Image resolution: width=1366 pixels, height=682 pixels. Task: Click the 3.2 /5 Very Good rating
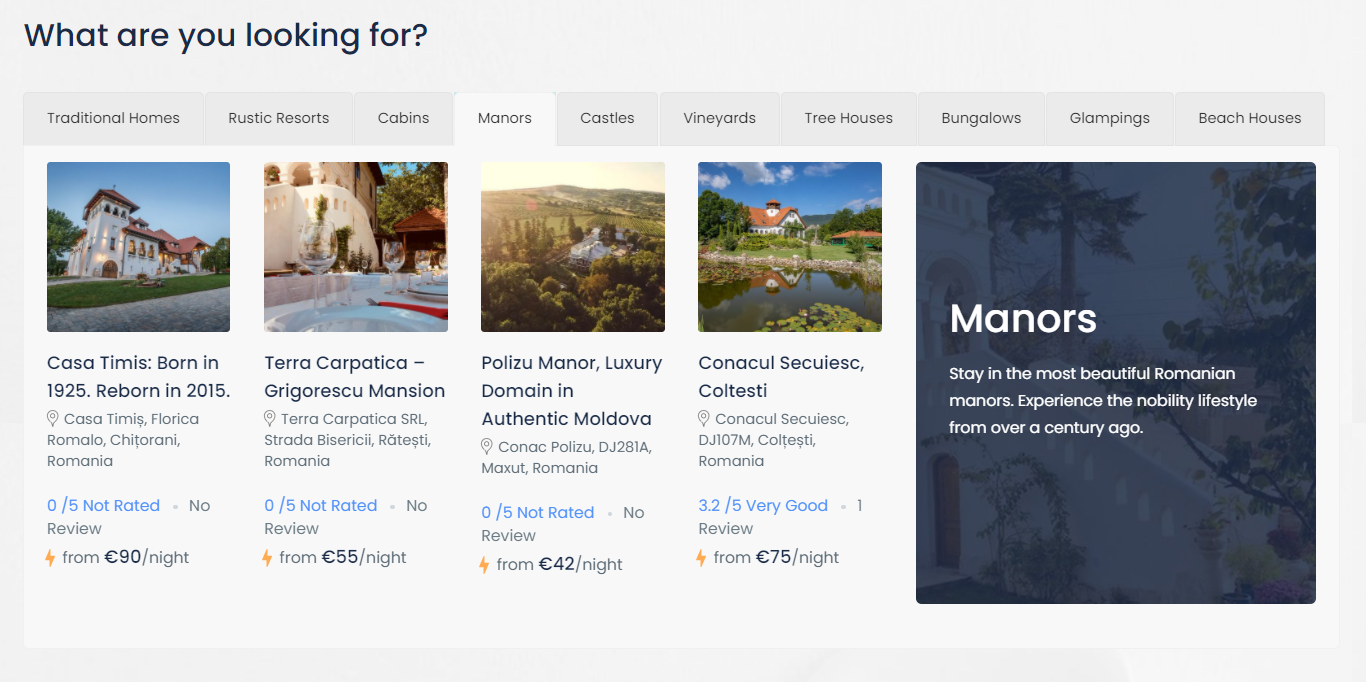763,505
